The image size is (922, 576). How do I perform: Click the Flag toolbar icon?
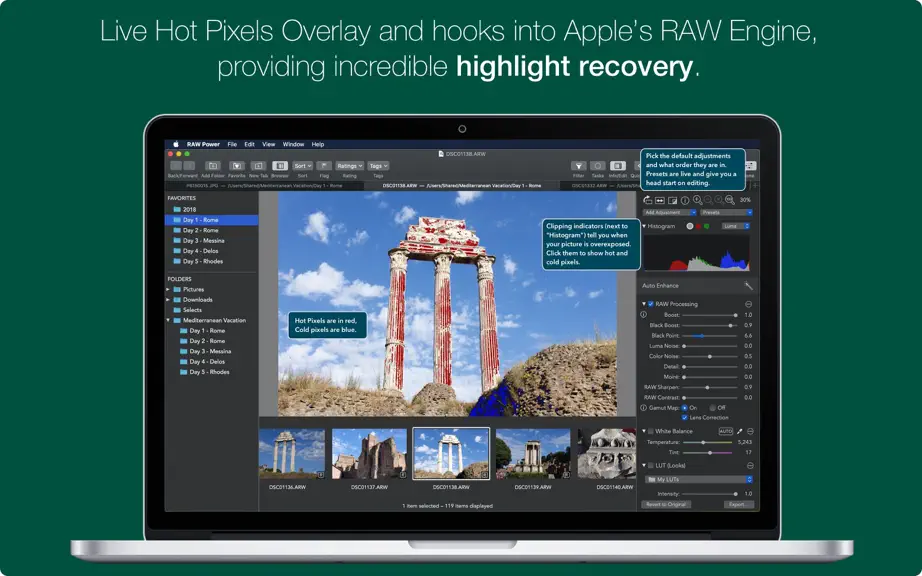tap(324, 166)
